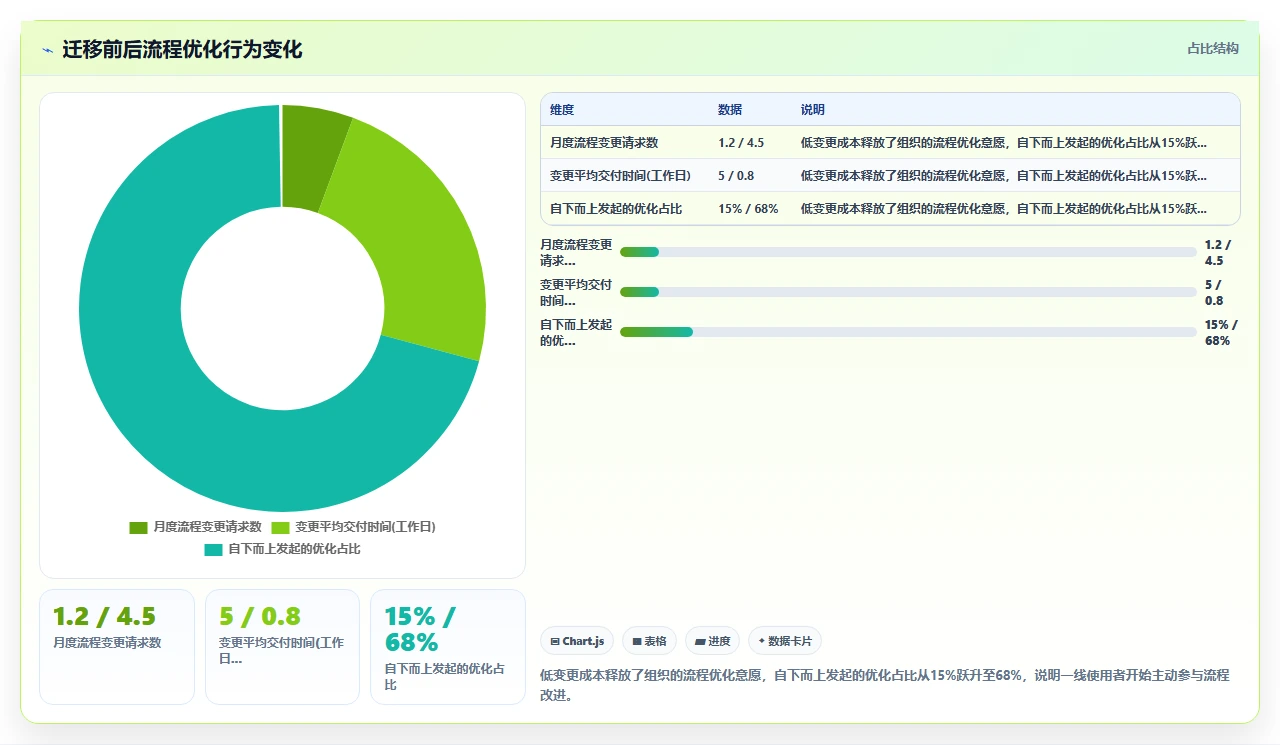The image size is (1280, 745).
Task: Click the 表格 tag
Action: tap(650, 641)
